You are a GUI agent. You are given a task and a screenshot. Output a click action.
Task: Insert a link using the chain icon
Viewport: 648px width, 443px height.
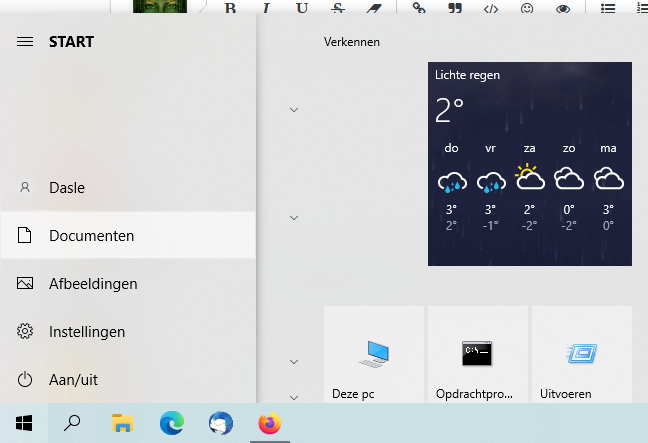point(419,7)
